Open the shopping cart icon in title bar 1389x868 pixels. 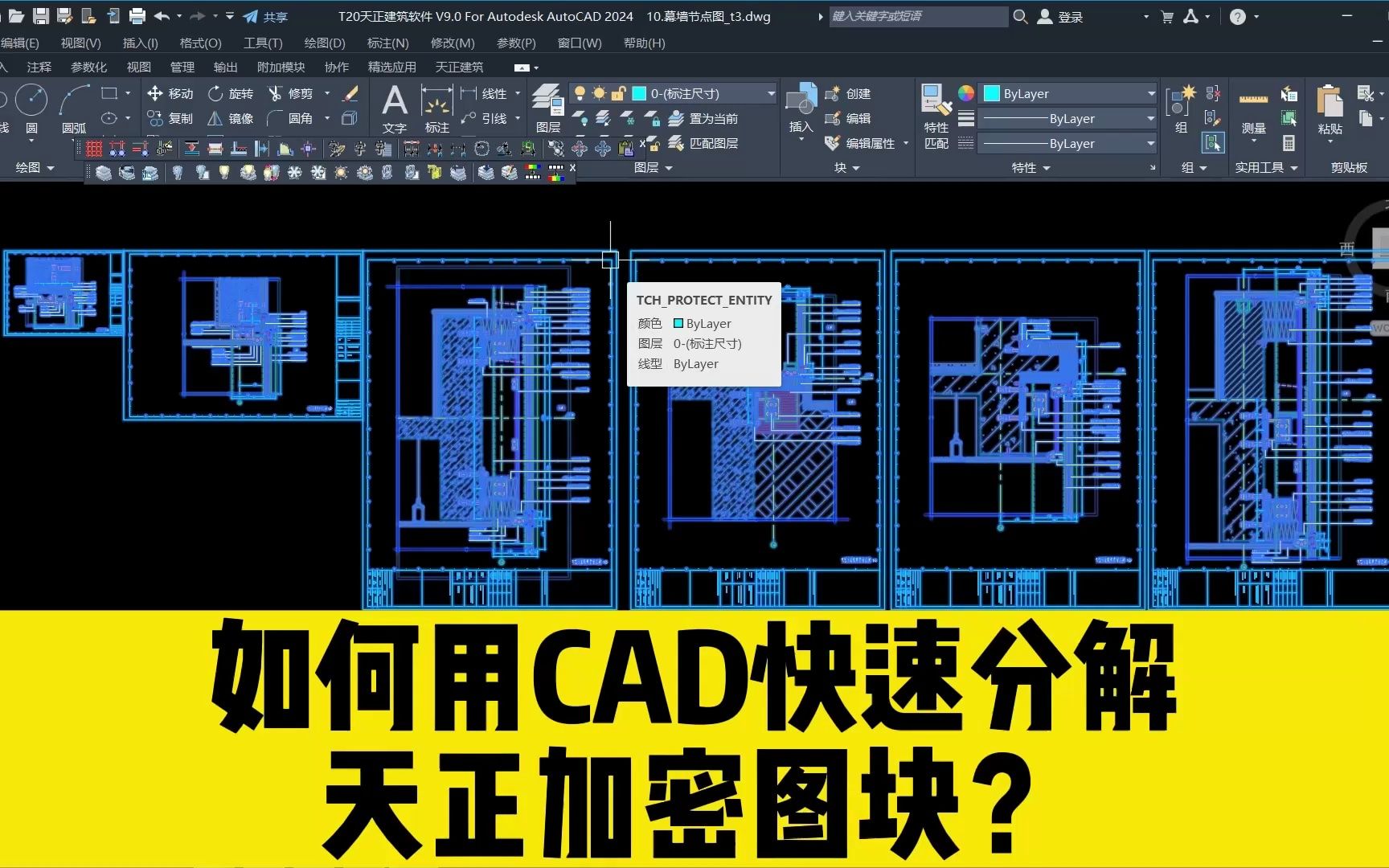tap(1167, 16)
